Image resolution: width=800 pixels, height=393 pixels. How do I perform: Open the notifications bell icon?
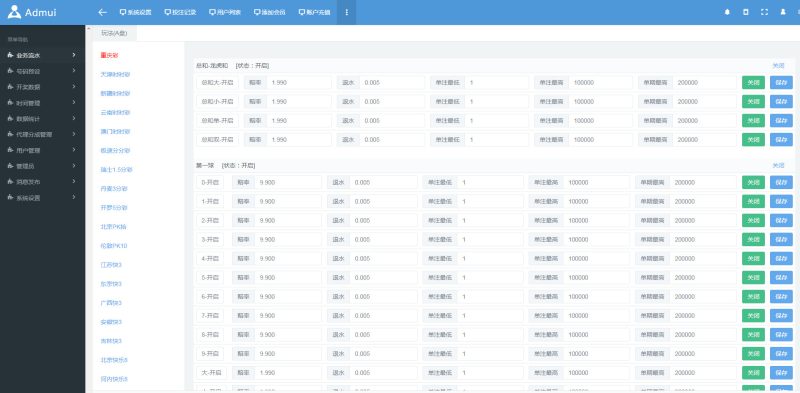(x=727, y=12)
